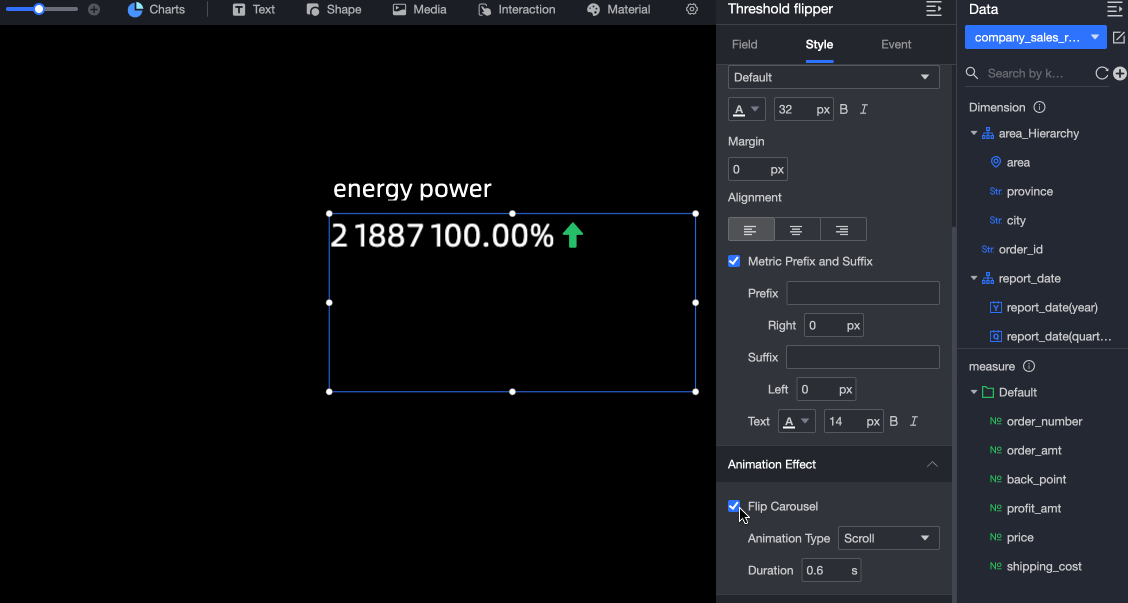This screenshot has width=1128, height=603.
Task: Open the Default font dropdown
Action: pyautogui.click(x=833, y=77)
